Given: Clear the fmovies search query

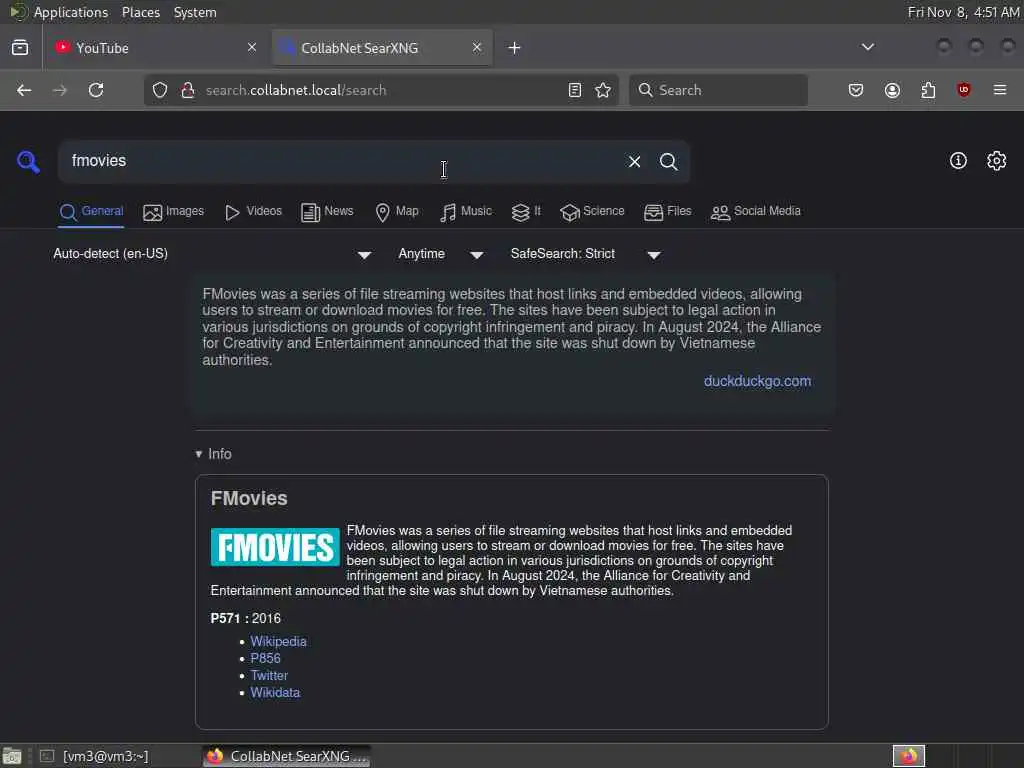Looking at the screenshot, I should pyautogui.click(x=634, y=161).
